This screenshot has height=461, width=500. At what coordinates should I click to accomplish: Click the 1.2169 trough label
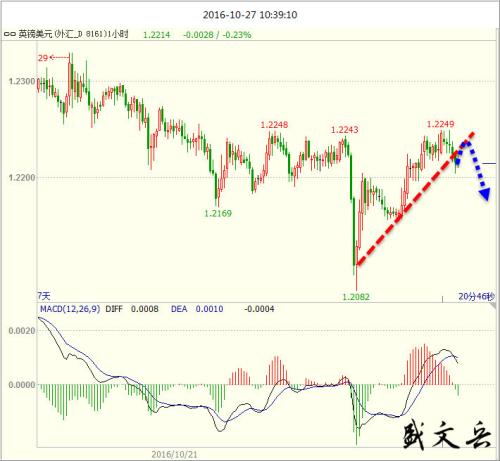coord(218,213)
